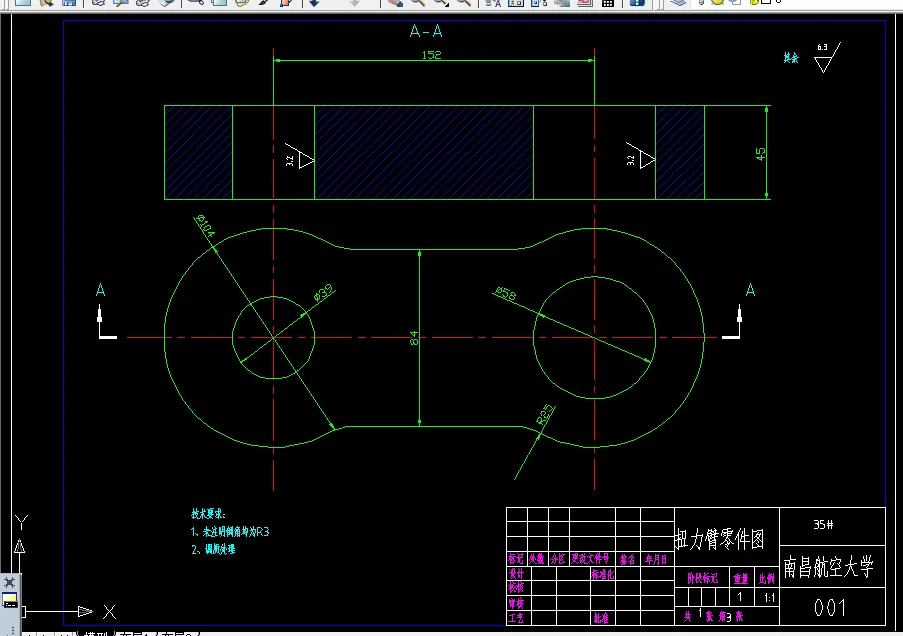903x636 pixels.
Task: Click the table grid icon in the toolbar
Action: click(608, 2)
